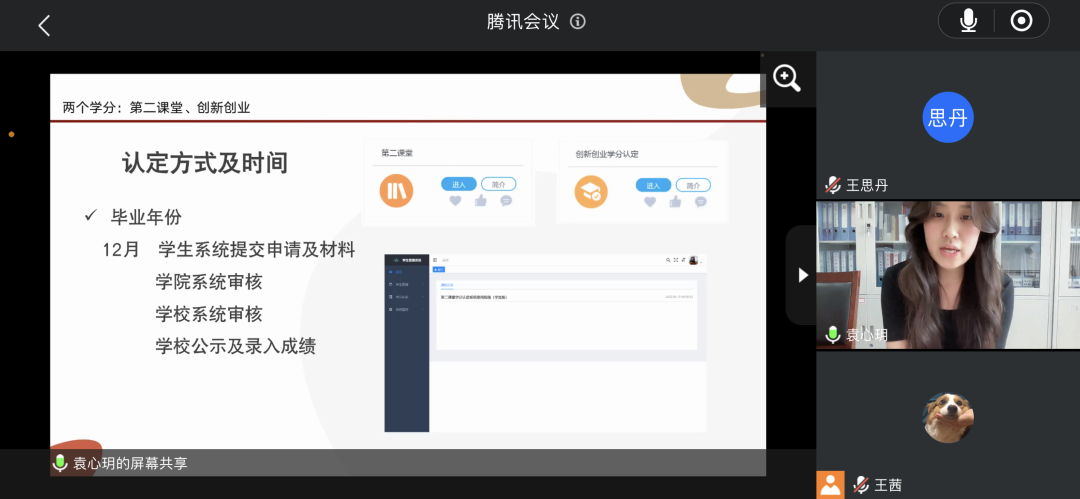Screen dimensions: 1080x499
Task: Tap comment bubble icon on 第二课堂 card
Action: coord(506,201)
